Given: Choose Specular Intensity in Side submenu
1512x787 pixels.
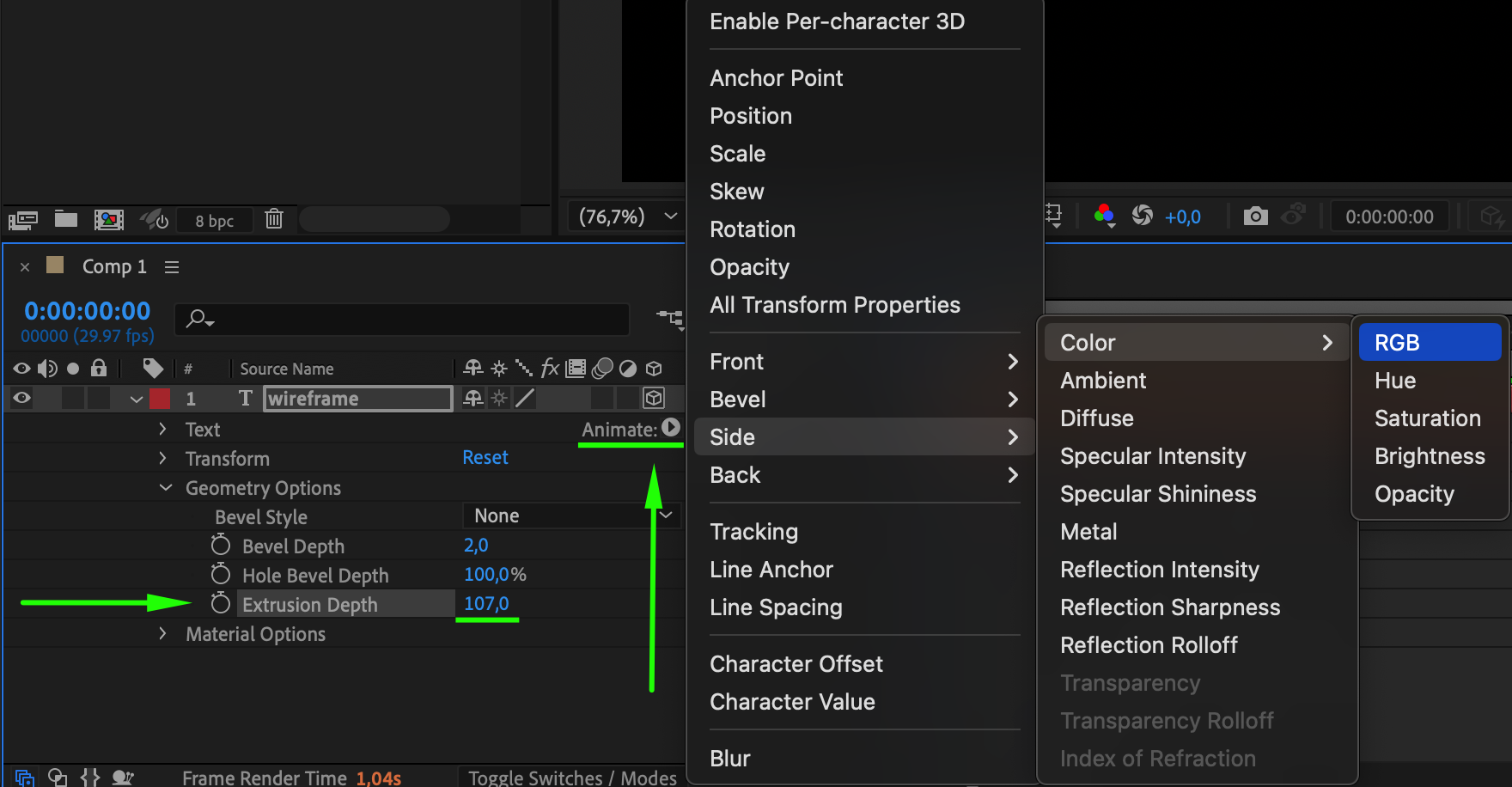Looking at the screenshot, I should (1152, 456).
